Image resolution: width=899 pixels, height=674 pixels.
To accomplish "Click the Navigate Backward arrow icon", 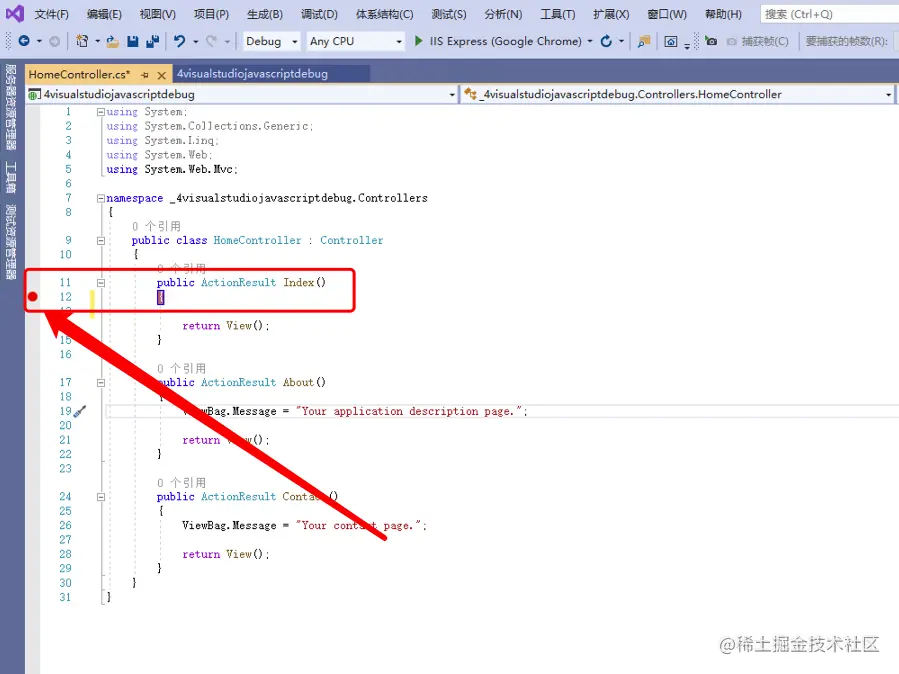I will [24, 41].
